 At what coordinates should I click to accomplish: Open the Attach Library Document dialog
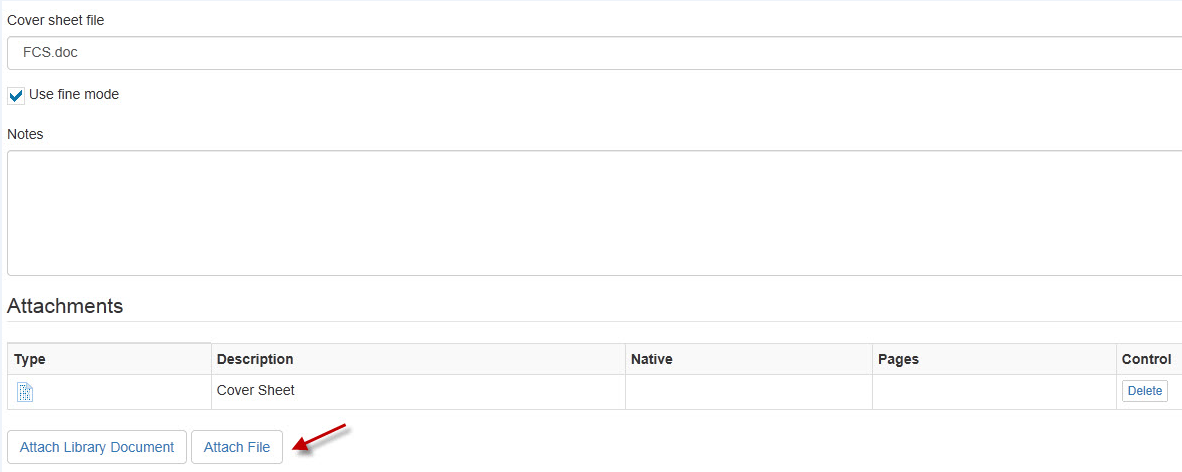(96, 447)
